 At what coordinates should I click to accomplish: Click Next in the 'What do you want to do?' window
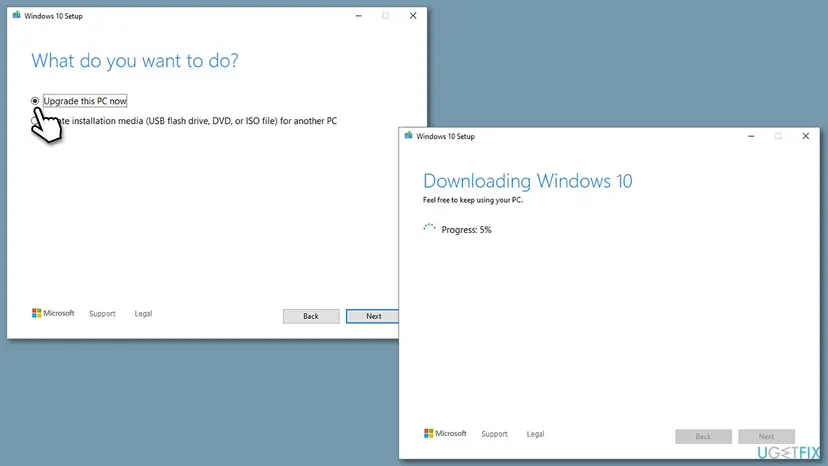pos(373,316)
